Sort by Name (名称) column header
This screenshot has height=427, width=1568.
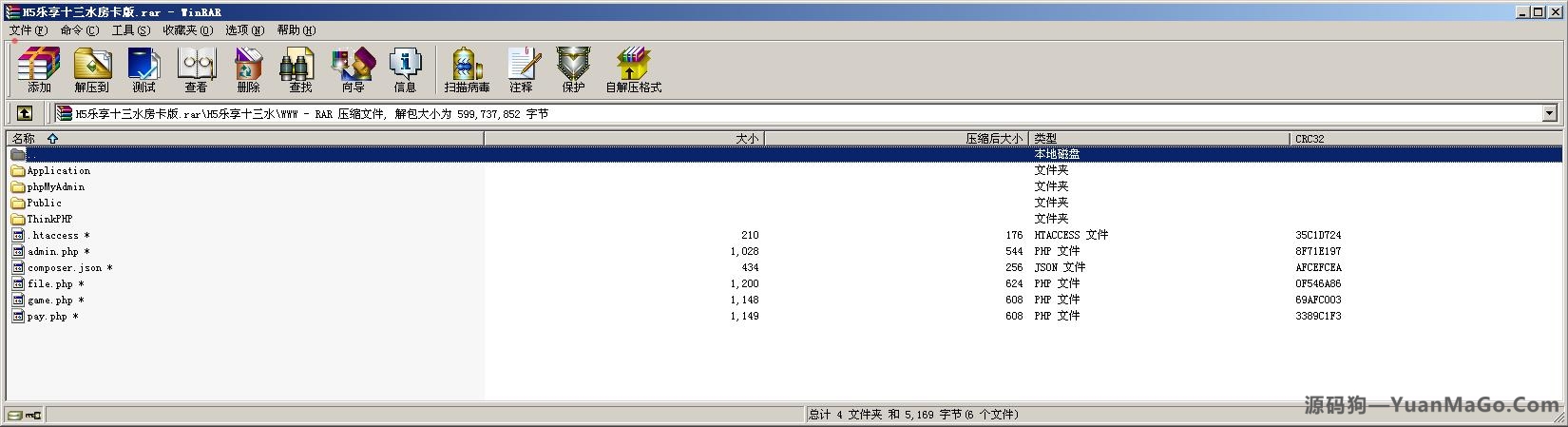[245, 138]
